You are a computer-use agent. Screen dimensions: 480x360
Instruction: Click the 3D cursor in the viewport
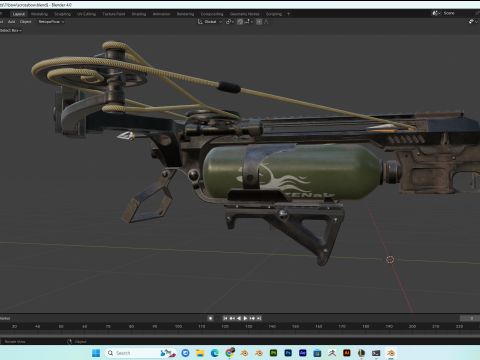[390, 259]
